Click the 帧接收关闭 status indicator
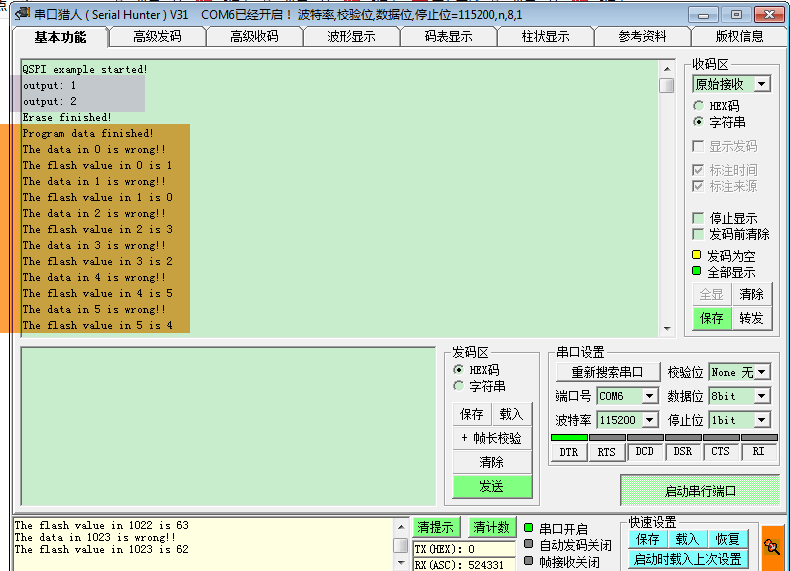This screenshot has width=790, height=571. 529,560
